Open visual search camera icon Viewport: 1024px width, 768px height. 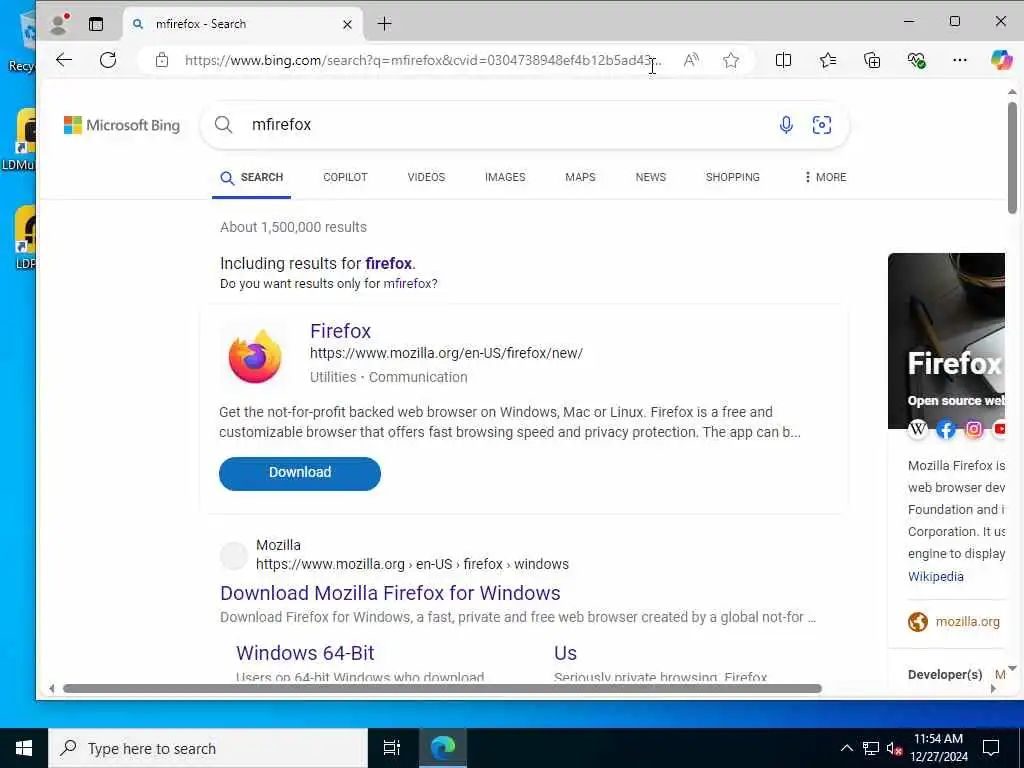[822, 124]
